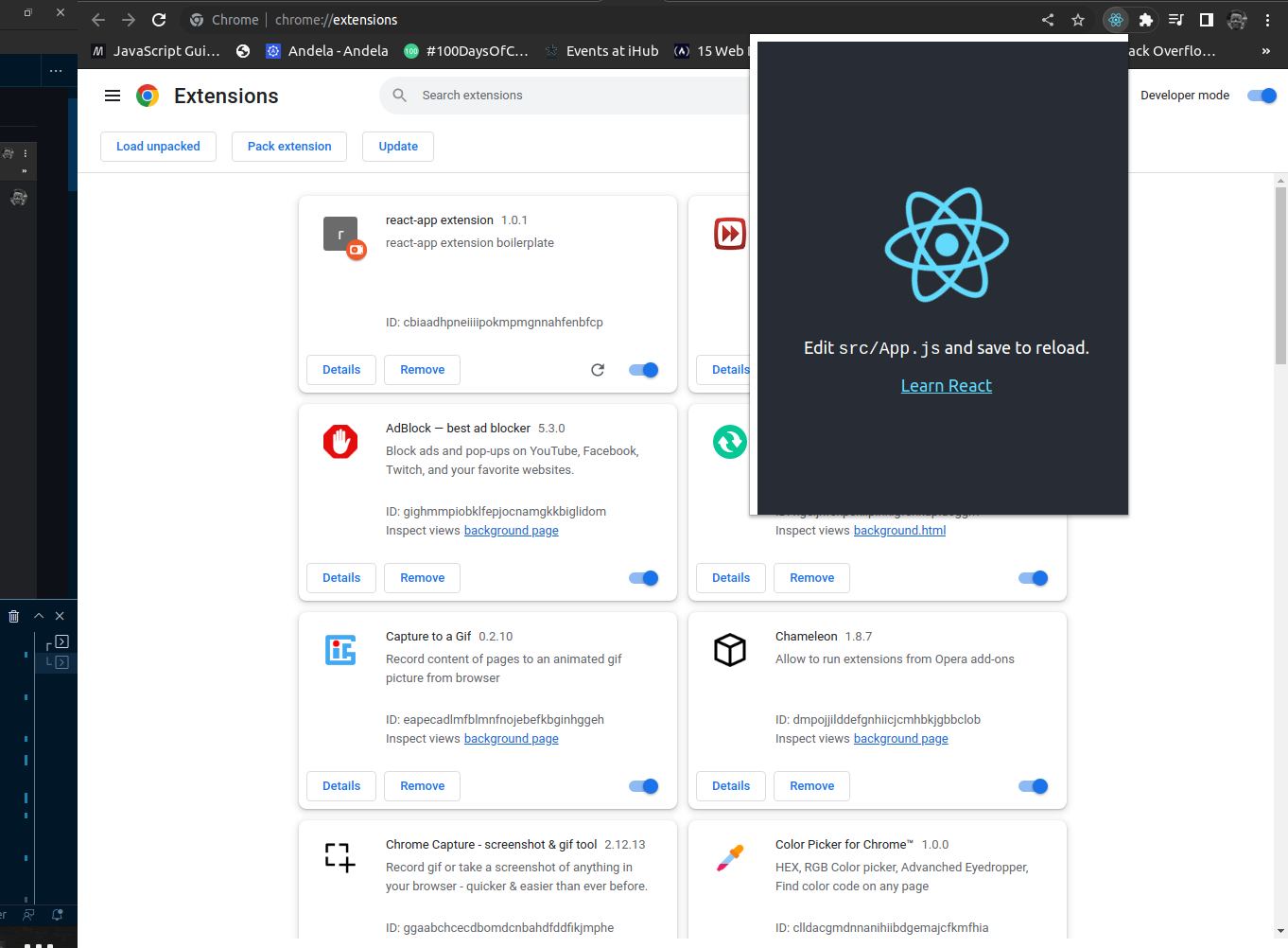1288x948 pixels.
Task: Open the globe icon bookmark
Action: pyautogui.click(x=243, y=51)
